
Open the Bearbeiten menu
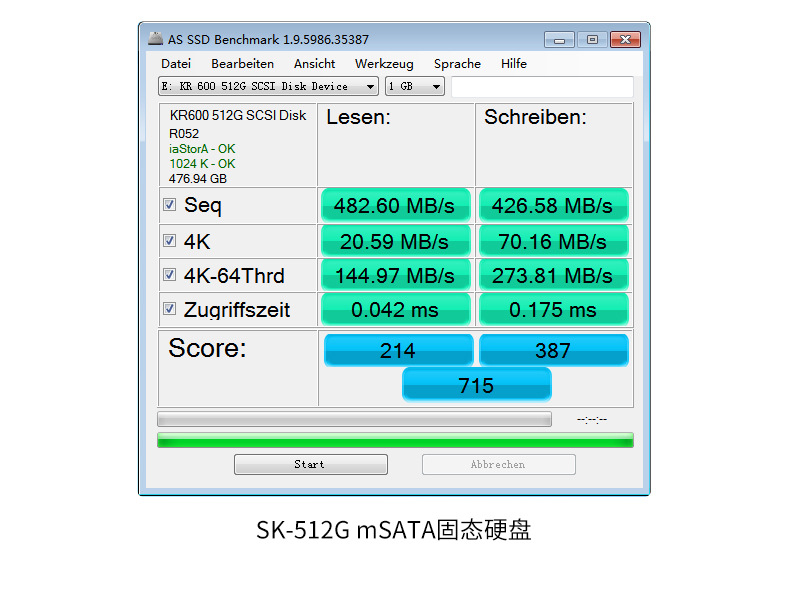(x=242, y=64)
